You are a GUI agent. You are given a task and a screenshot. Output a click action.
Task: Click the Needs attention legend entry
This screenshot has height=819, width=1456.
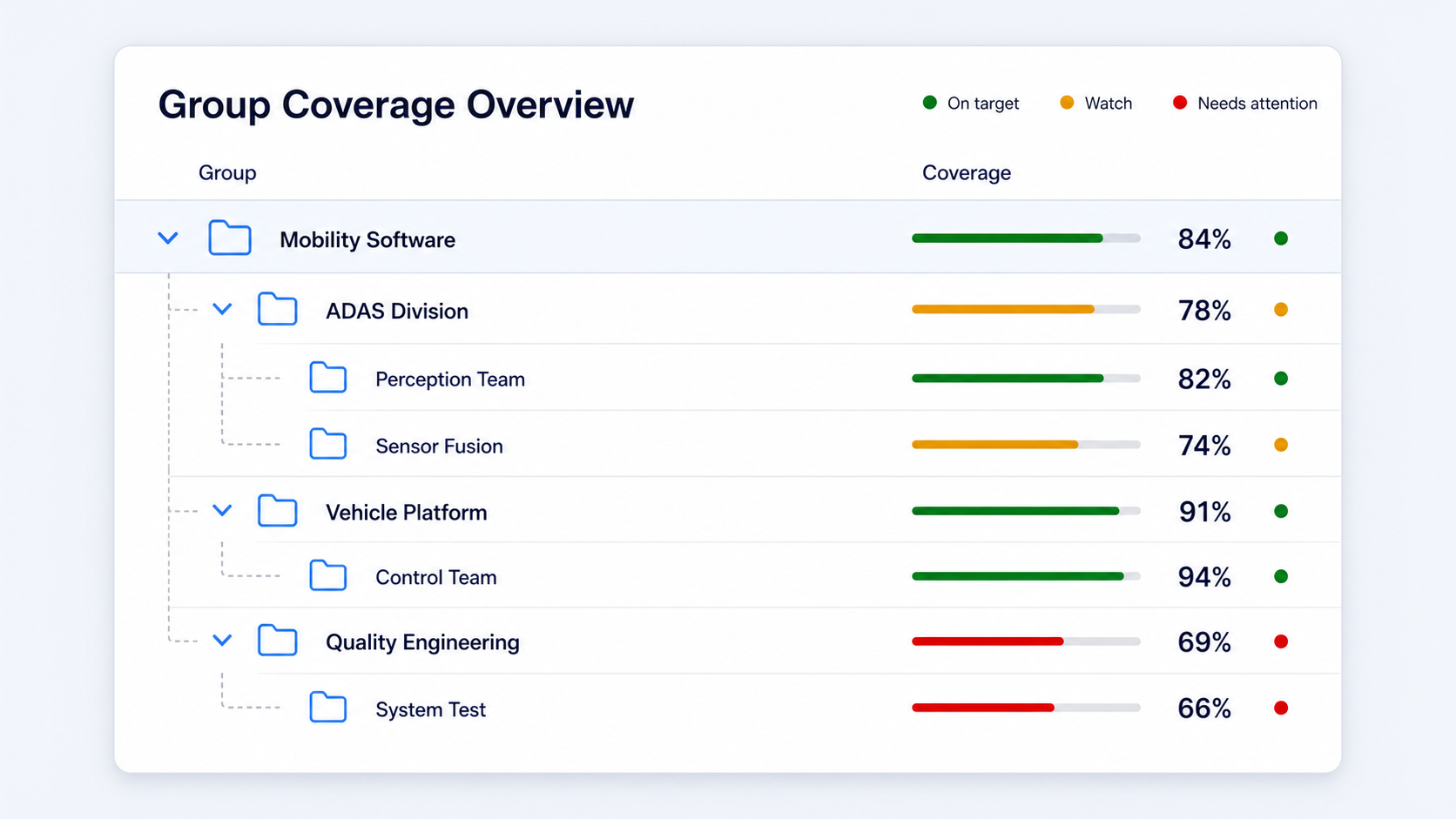pos(1244,103)
